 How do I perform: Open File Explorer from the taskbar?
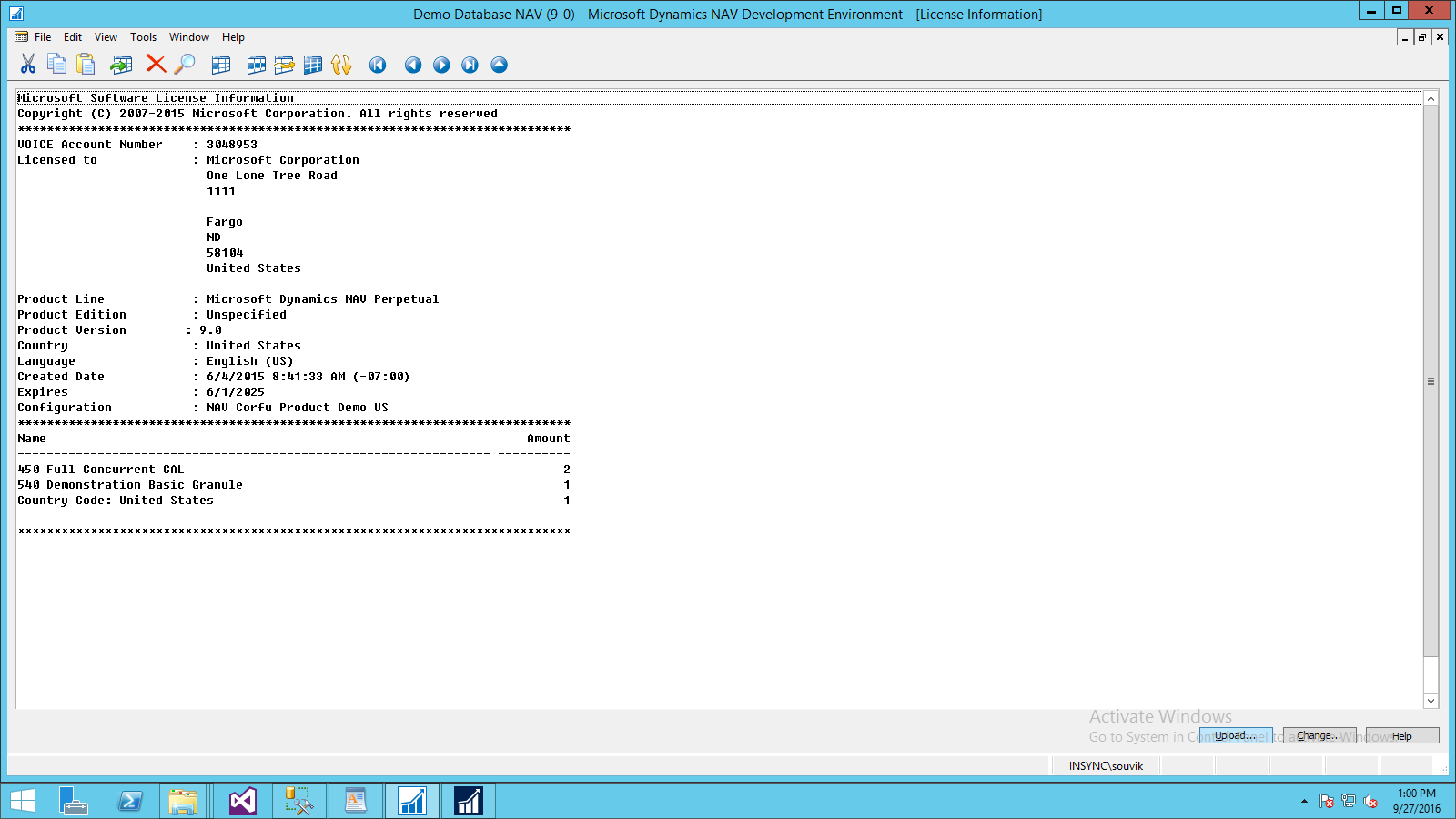point(183,801)
